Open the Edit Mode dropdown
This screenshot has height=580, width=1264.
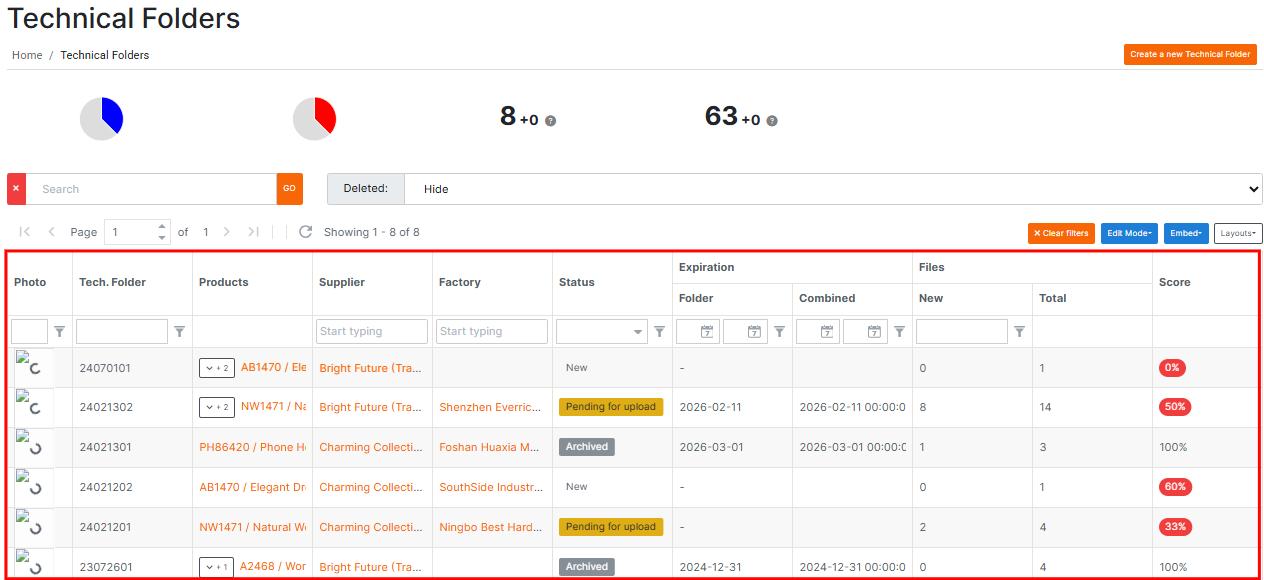tap(1129, 233)
